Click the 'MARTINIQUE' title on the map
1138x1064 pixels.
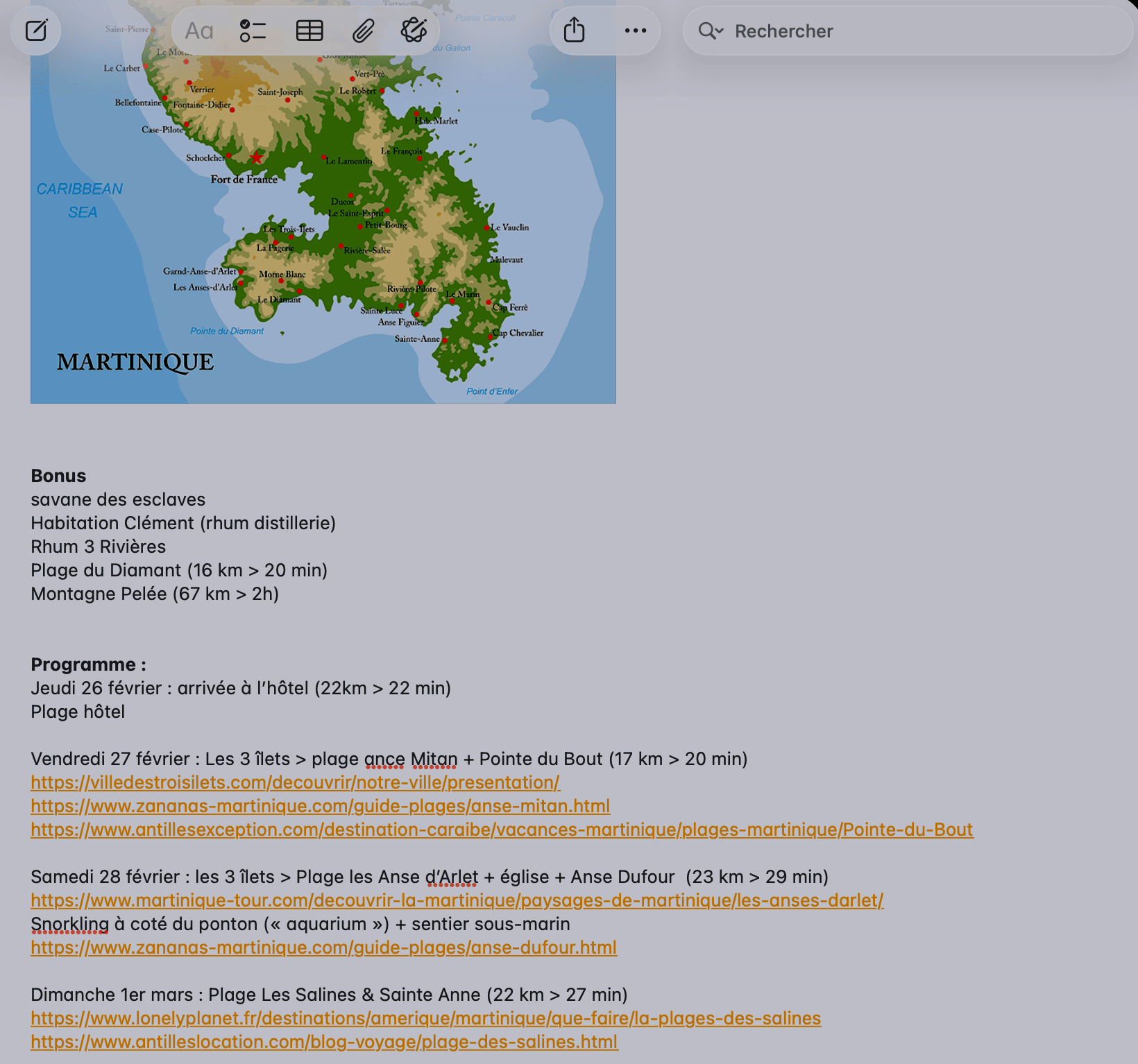point(135,362)
